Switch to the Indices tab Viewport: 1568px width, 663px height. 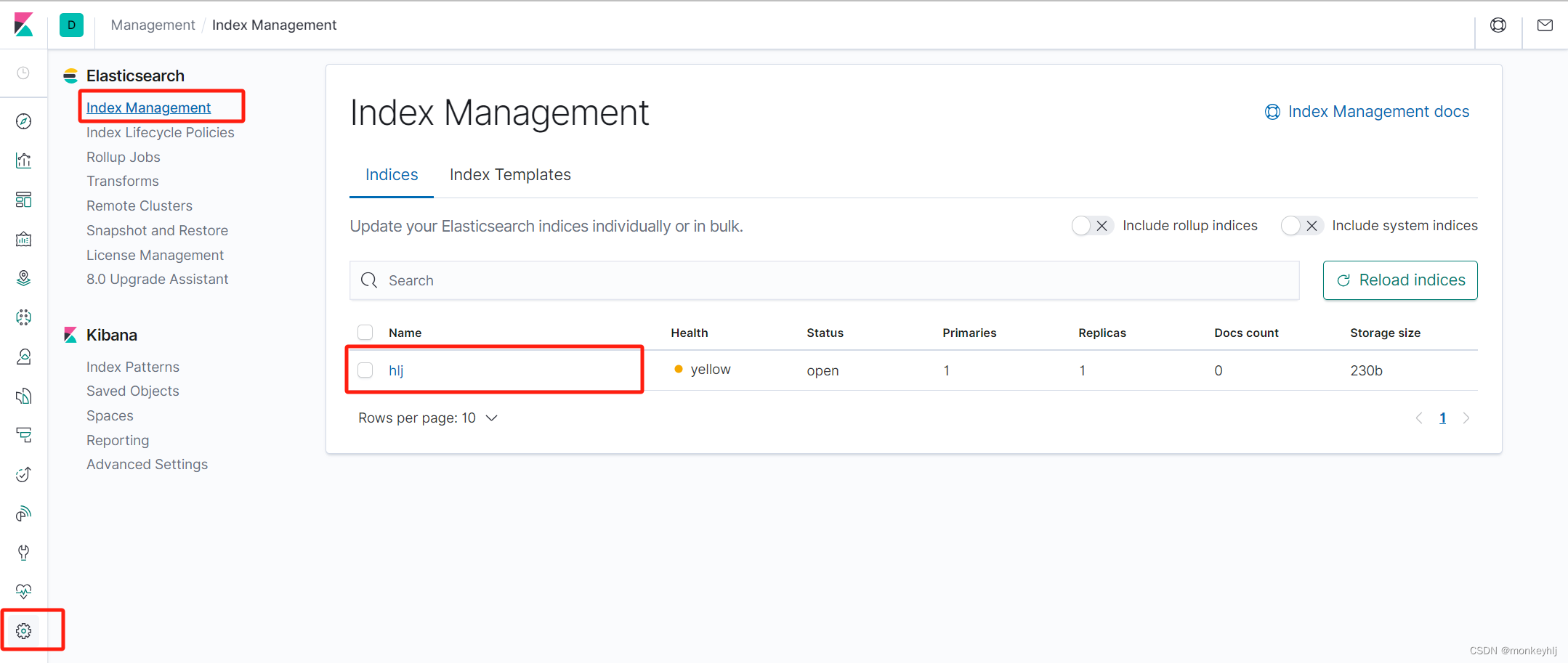pos(392,175)
